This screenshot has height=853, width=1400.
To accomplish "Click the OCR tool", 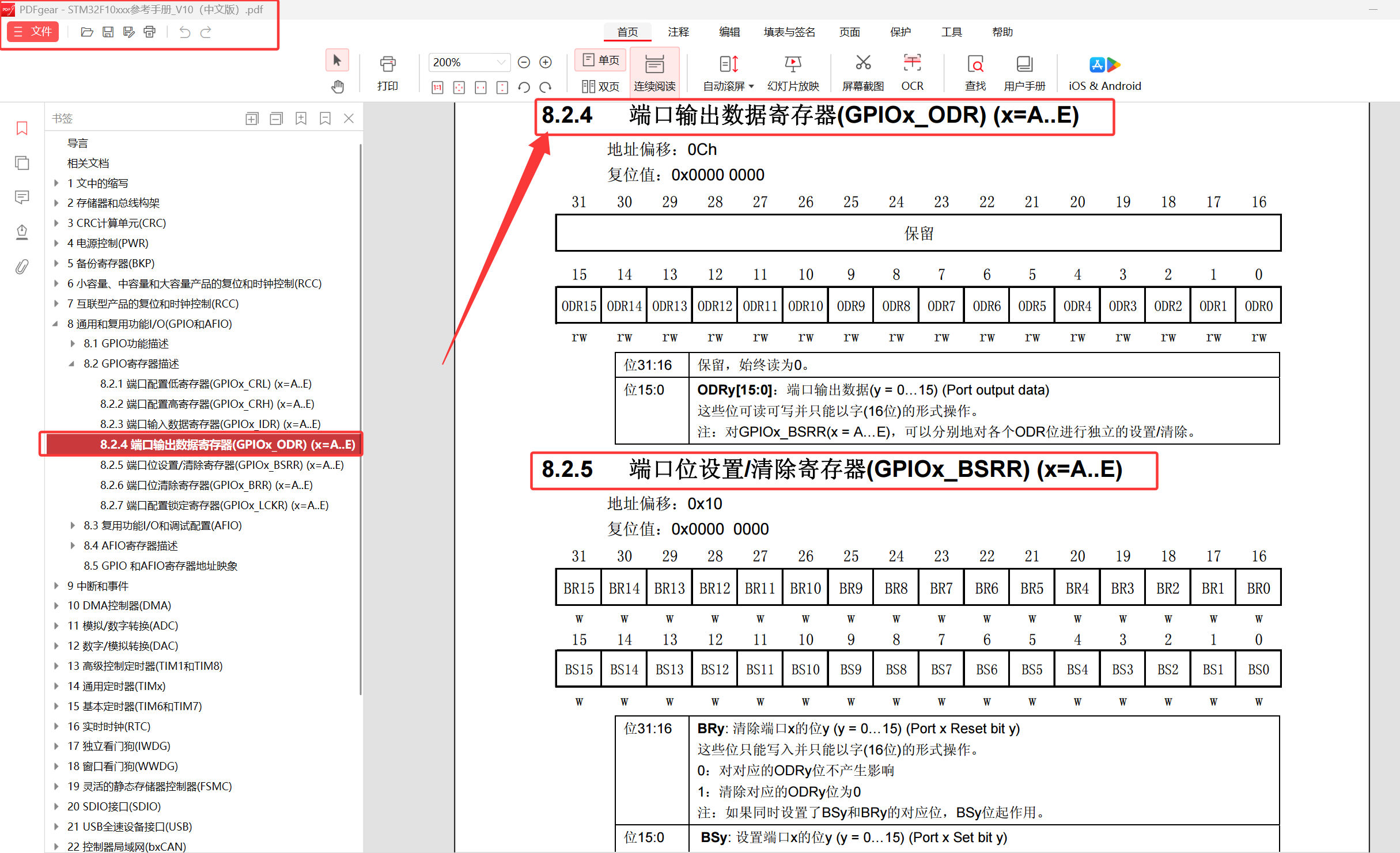I will coord(912,74).
